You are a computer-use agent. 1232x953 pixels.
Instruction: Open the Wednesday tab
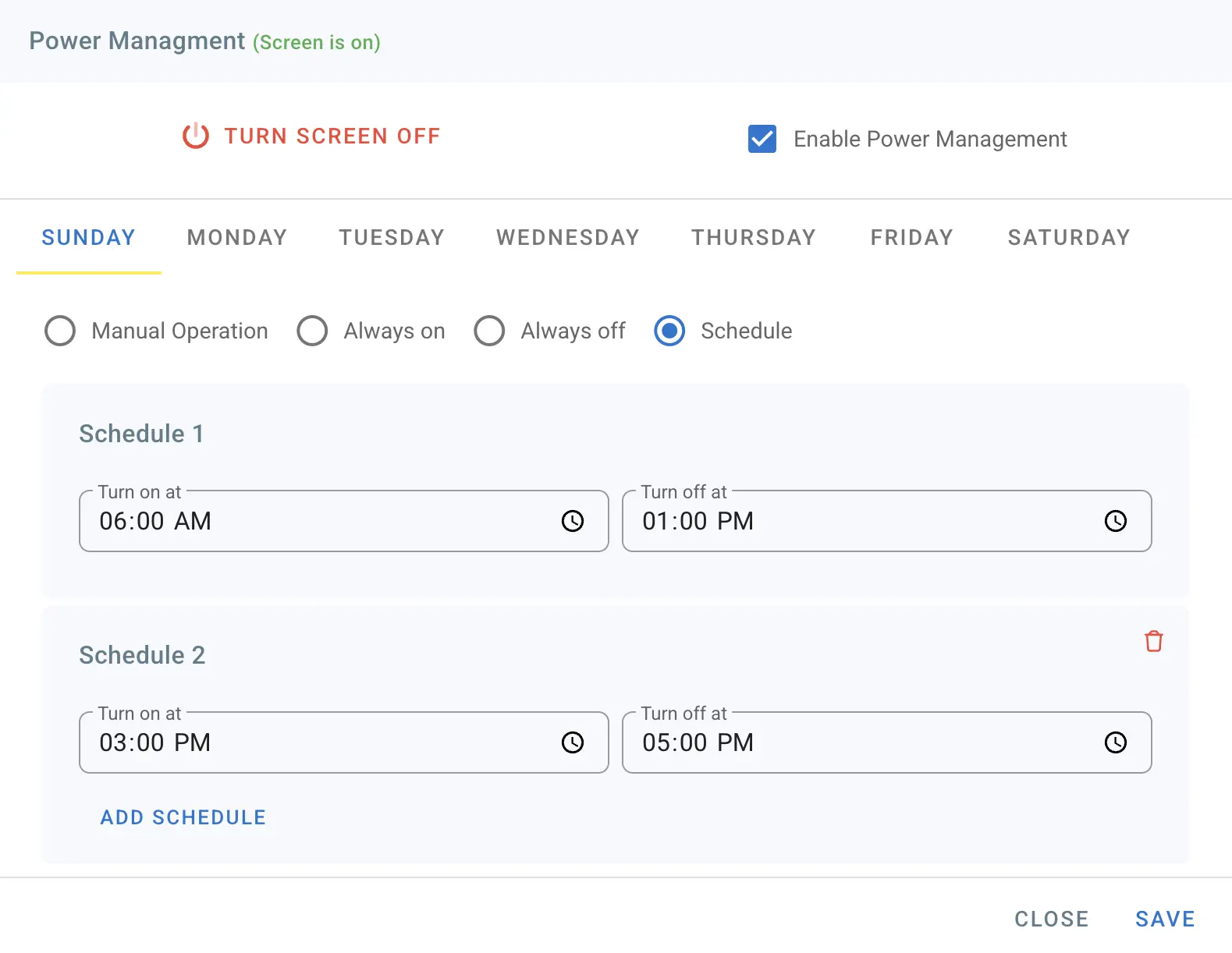(567, 237)
